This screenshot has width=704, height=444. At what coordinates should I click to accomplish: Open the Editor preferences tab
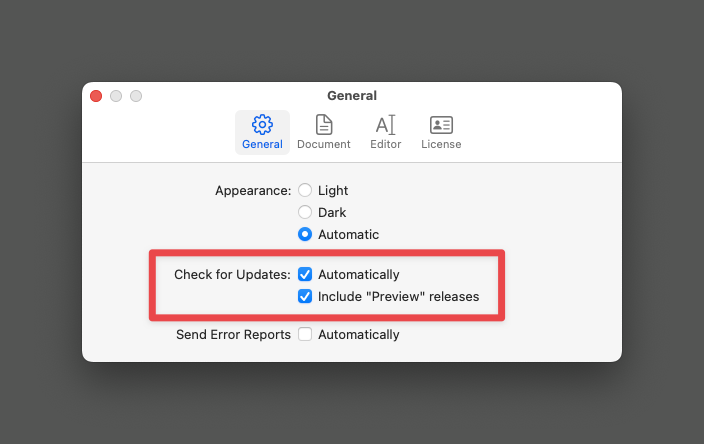tap(386, 132)
